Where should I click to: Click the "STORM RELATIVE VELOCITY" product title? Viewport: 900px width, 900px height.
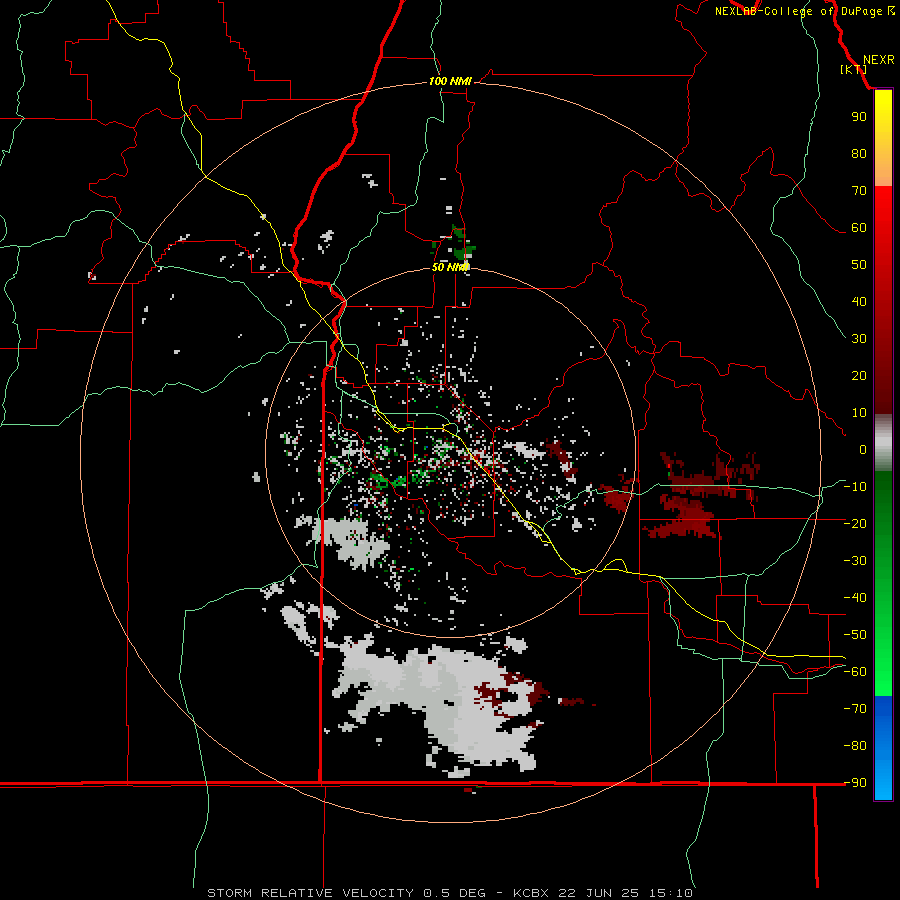[310, 893]
